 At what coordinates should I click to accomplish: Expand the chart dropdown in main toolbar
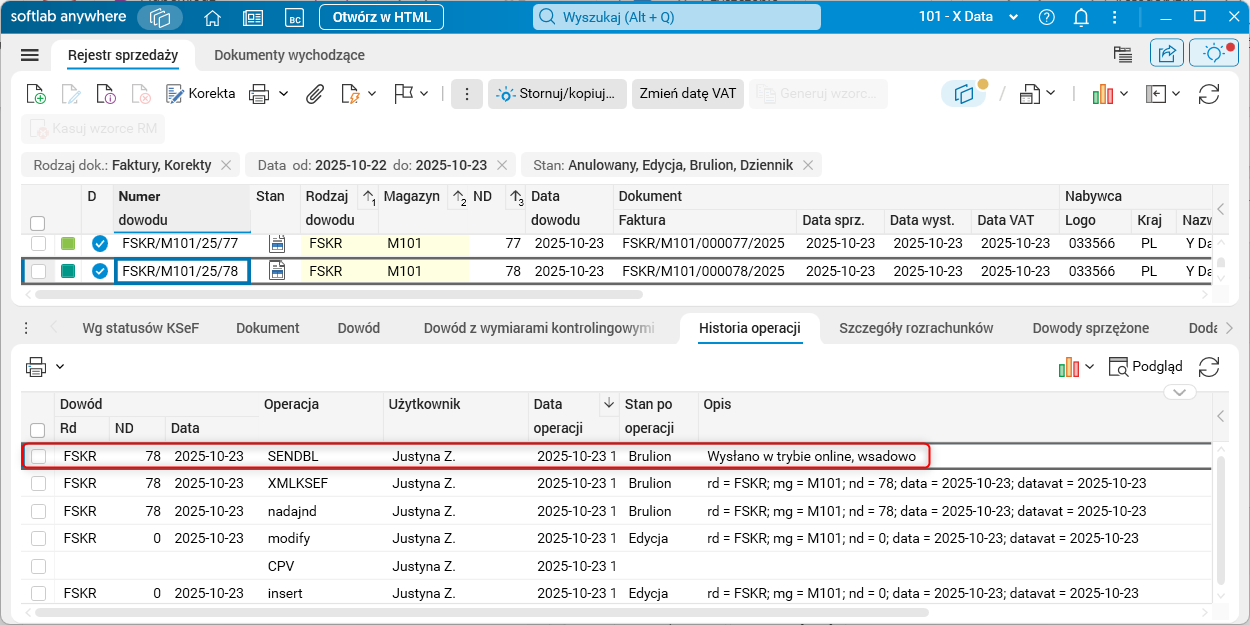(x=1124, y=94)
